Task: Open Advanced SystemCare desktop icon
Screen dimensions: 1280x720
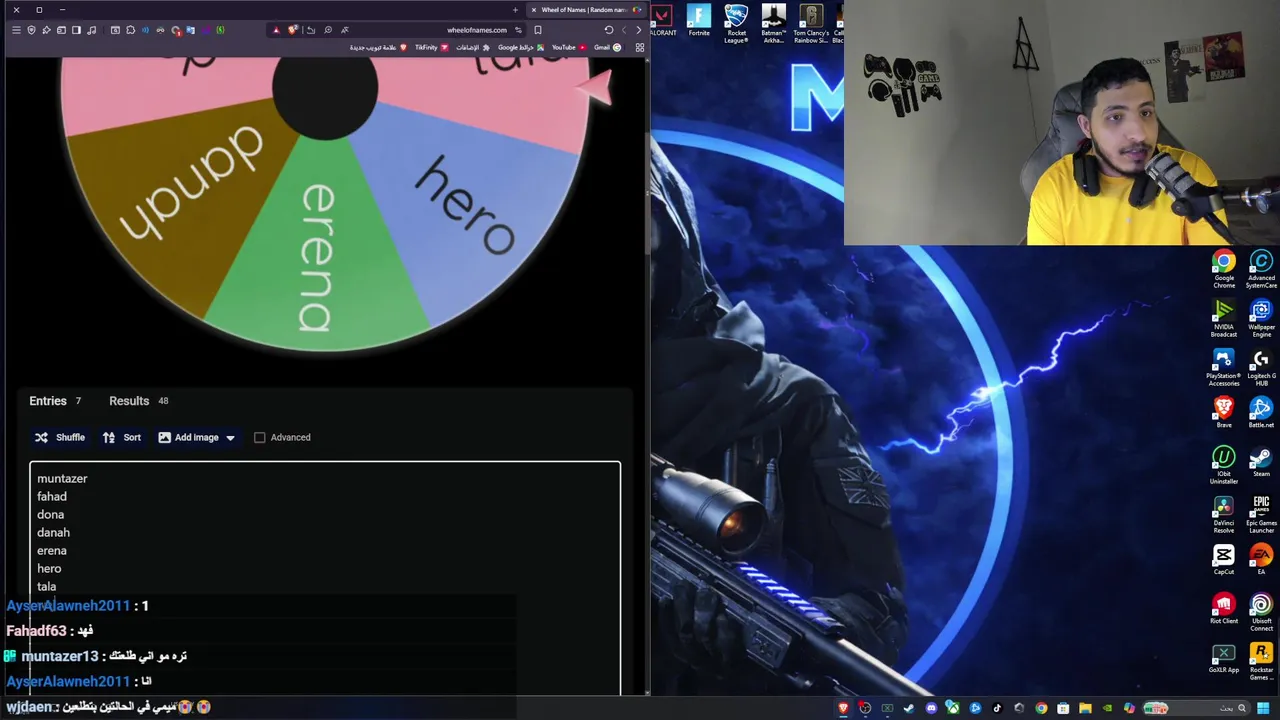Action: click(1261, 270)
